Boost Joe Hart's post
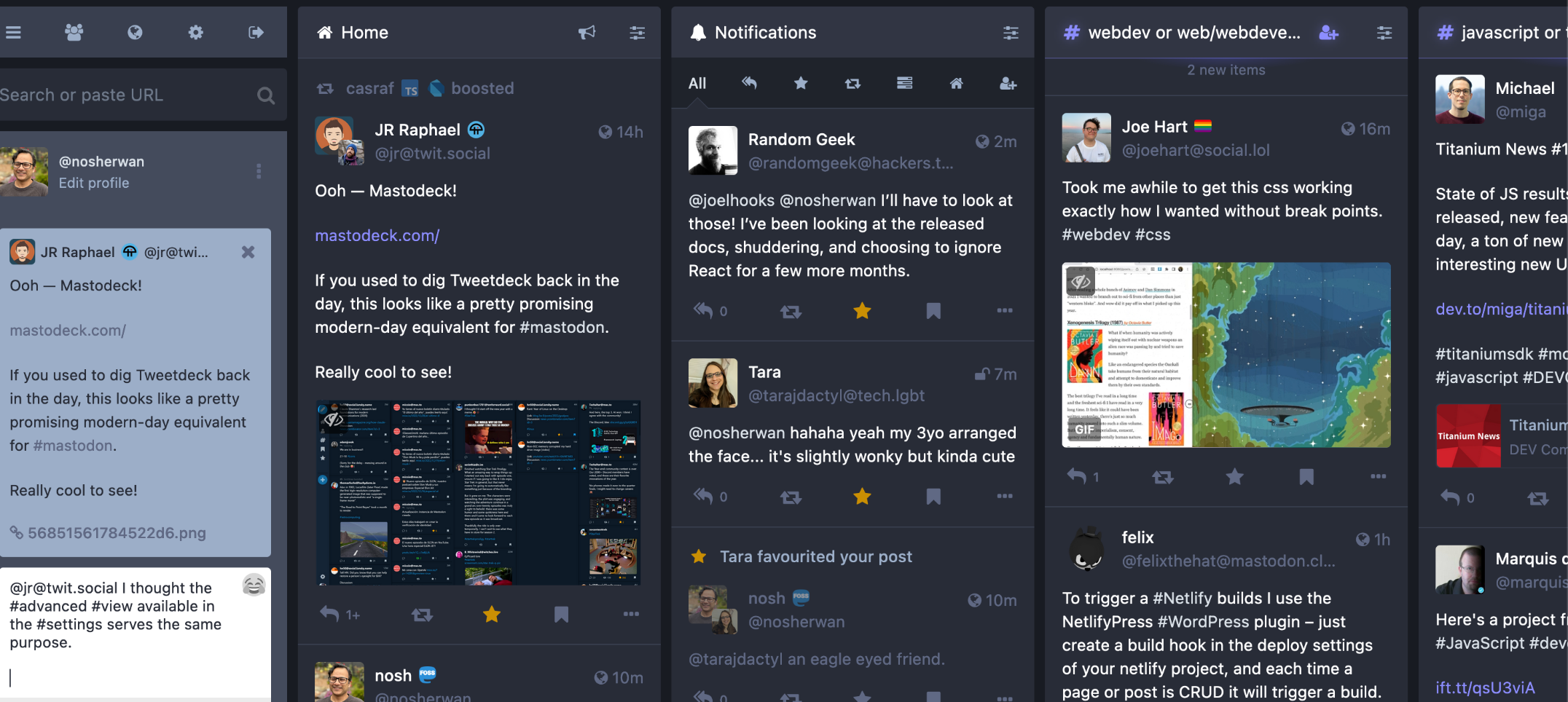Image resolution: width=1568 pixels, height=702 pixels. pos(1163,477)
